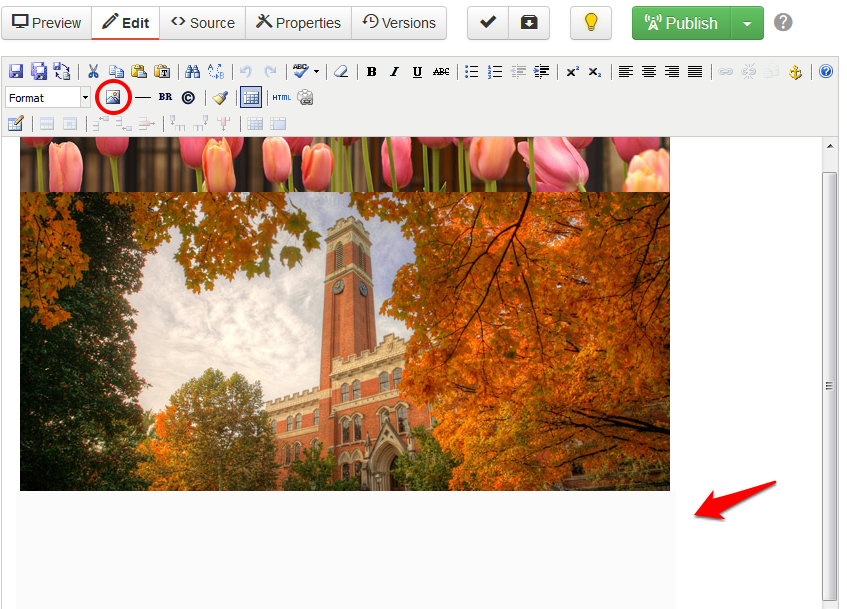The image size is (847, 609).
Task: Toggle italic formatting
Action: [x=394, y=72]
